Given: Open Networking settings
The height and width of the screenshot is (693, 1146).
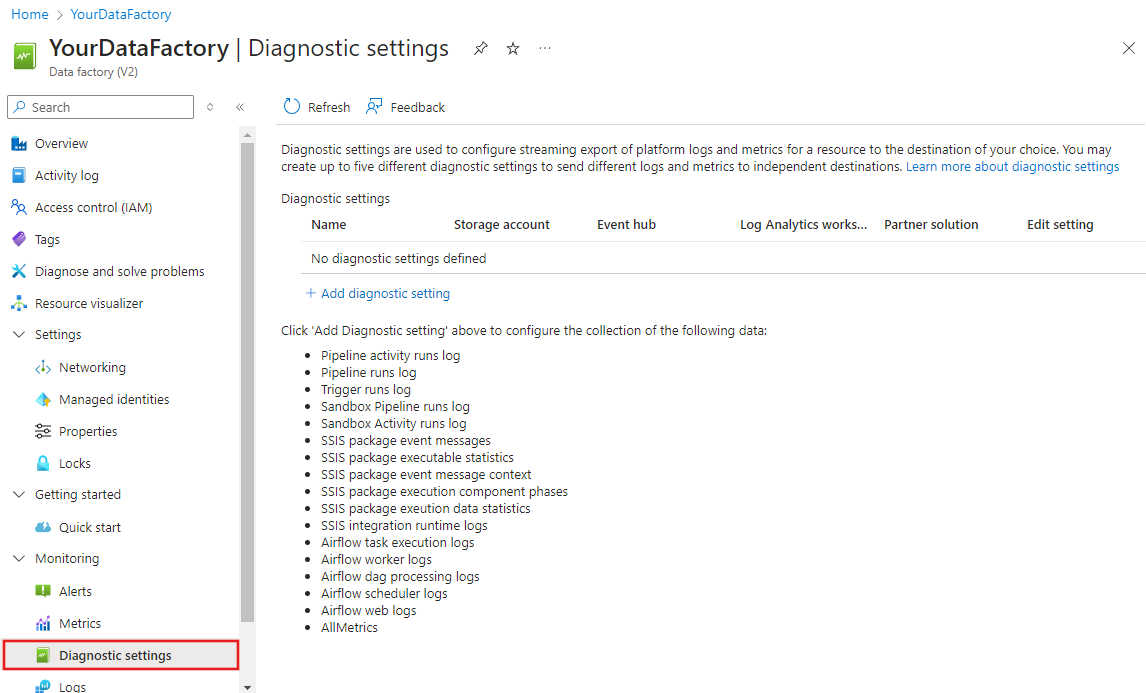Looking at the screenshot, I should pos(92,367).
